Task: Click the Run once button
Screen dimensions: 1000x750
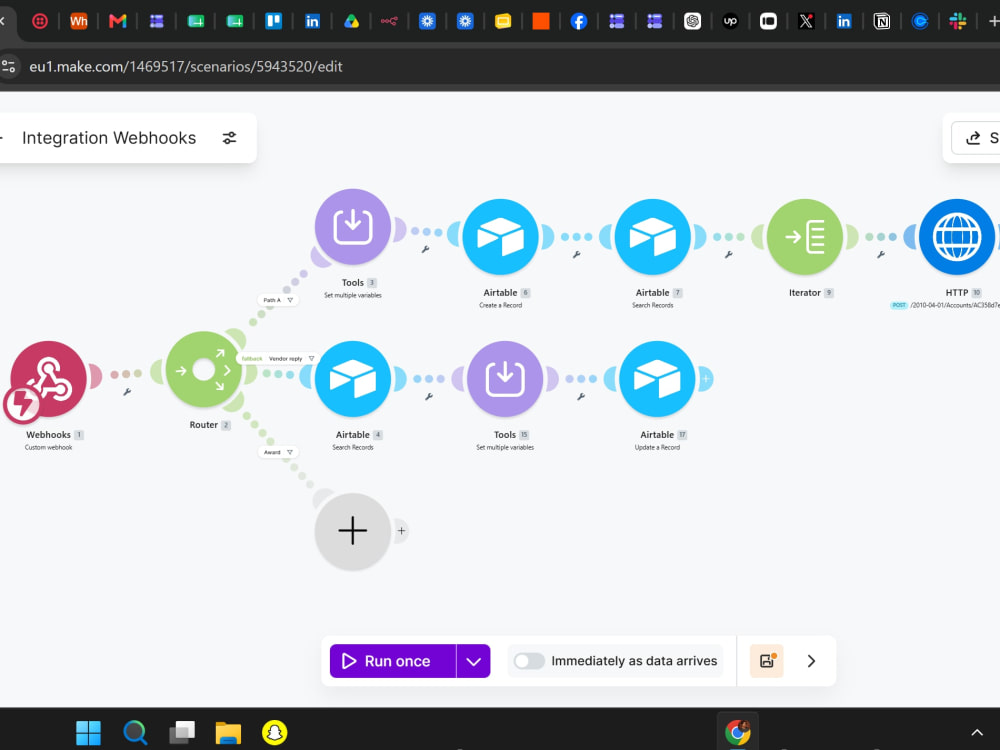Action: [393, 661]
